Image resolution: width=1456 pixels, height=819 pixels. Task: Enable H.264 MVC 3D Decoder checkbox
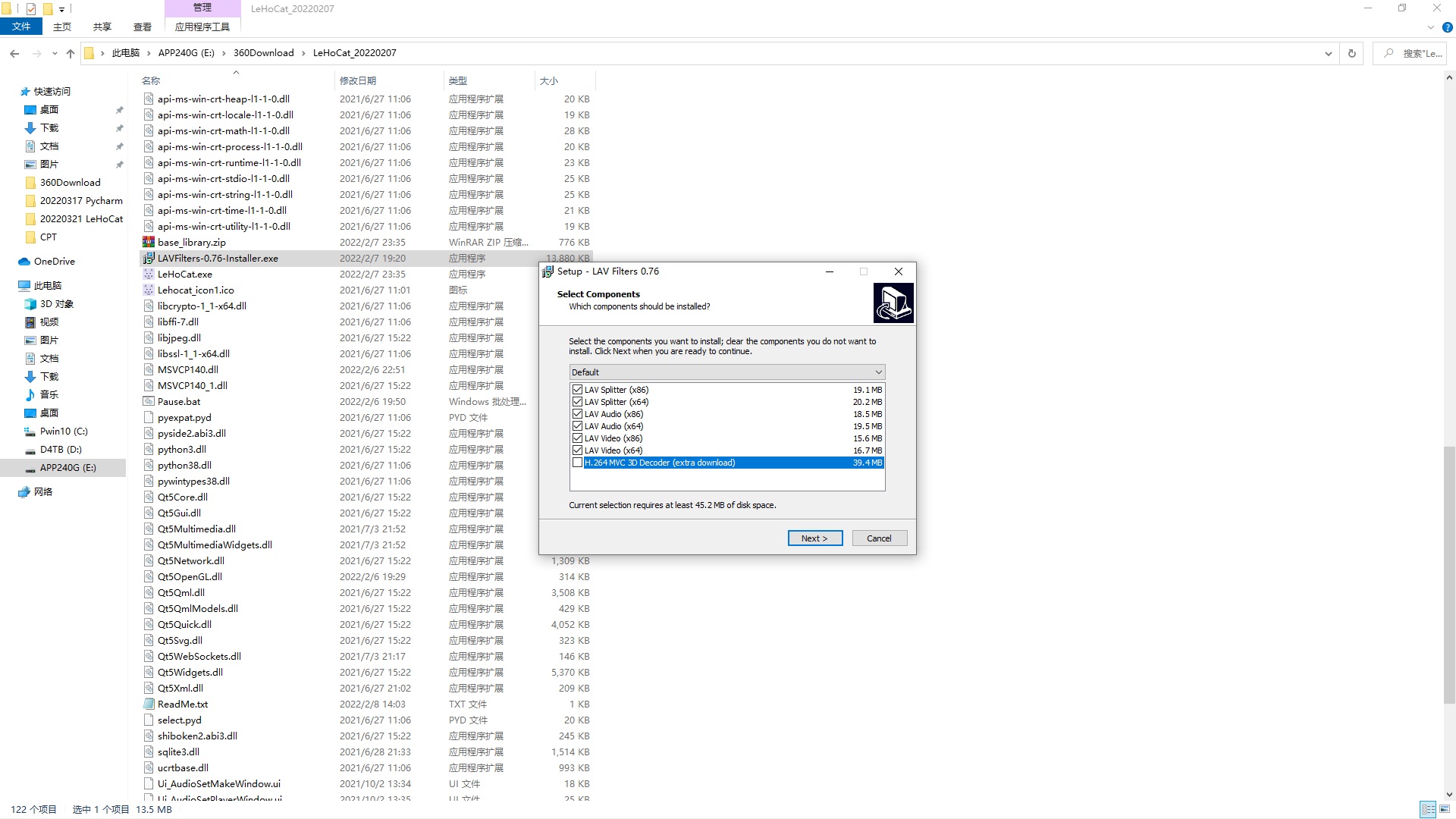click(578, 463)
